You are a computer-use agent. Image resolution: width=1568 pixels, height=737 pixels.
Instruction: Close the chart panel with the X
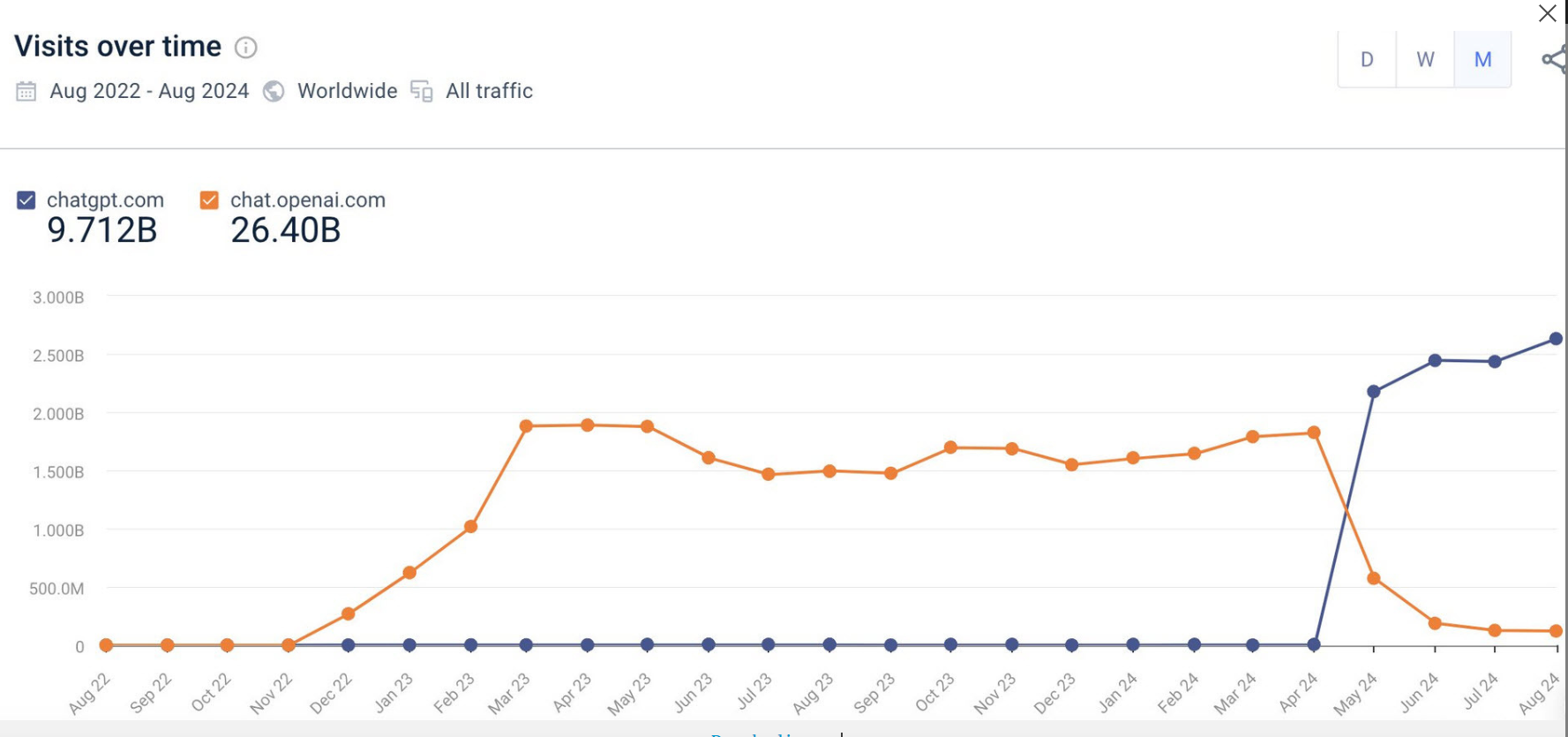pos(1547,14)
